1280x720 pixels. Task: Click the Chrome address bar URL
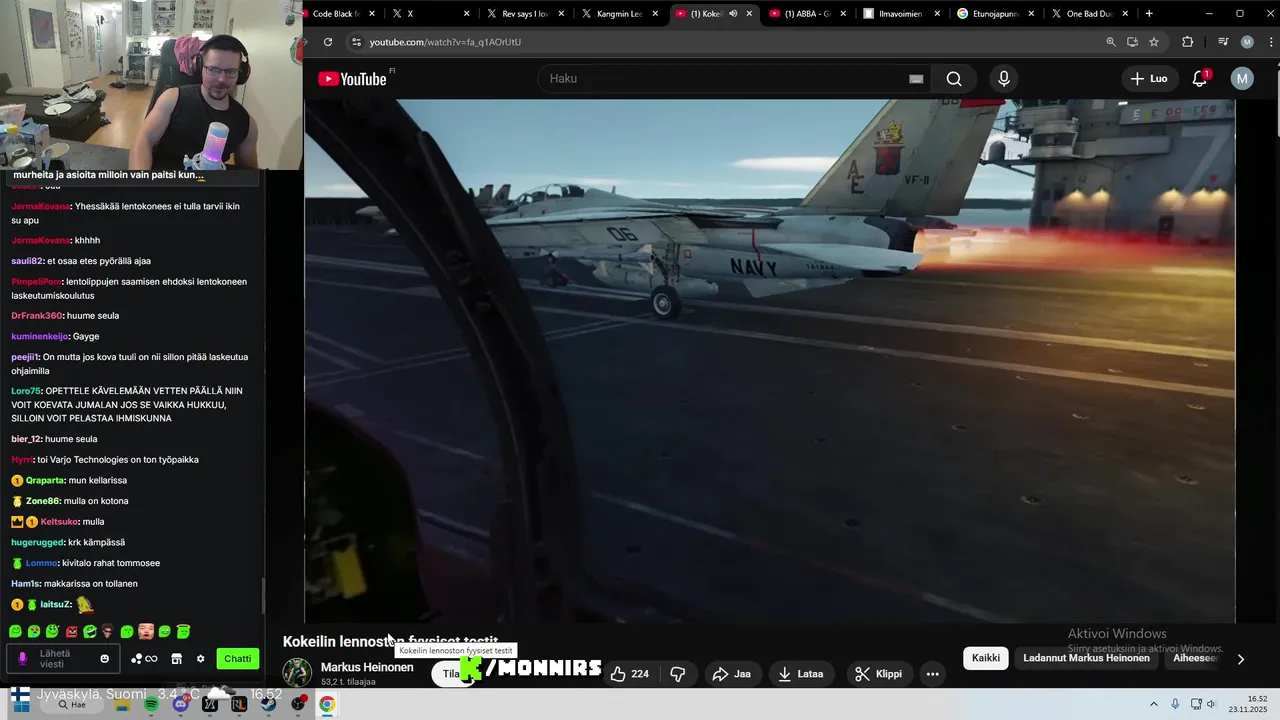coord(445,42)
